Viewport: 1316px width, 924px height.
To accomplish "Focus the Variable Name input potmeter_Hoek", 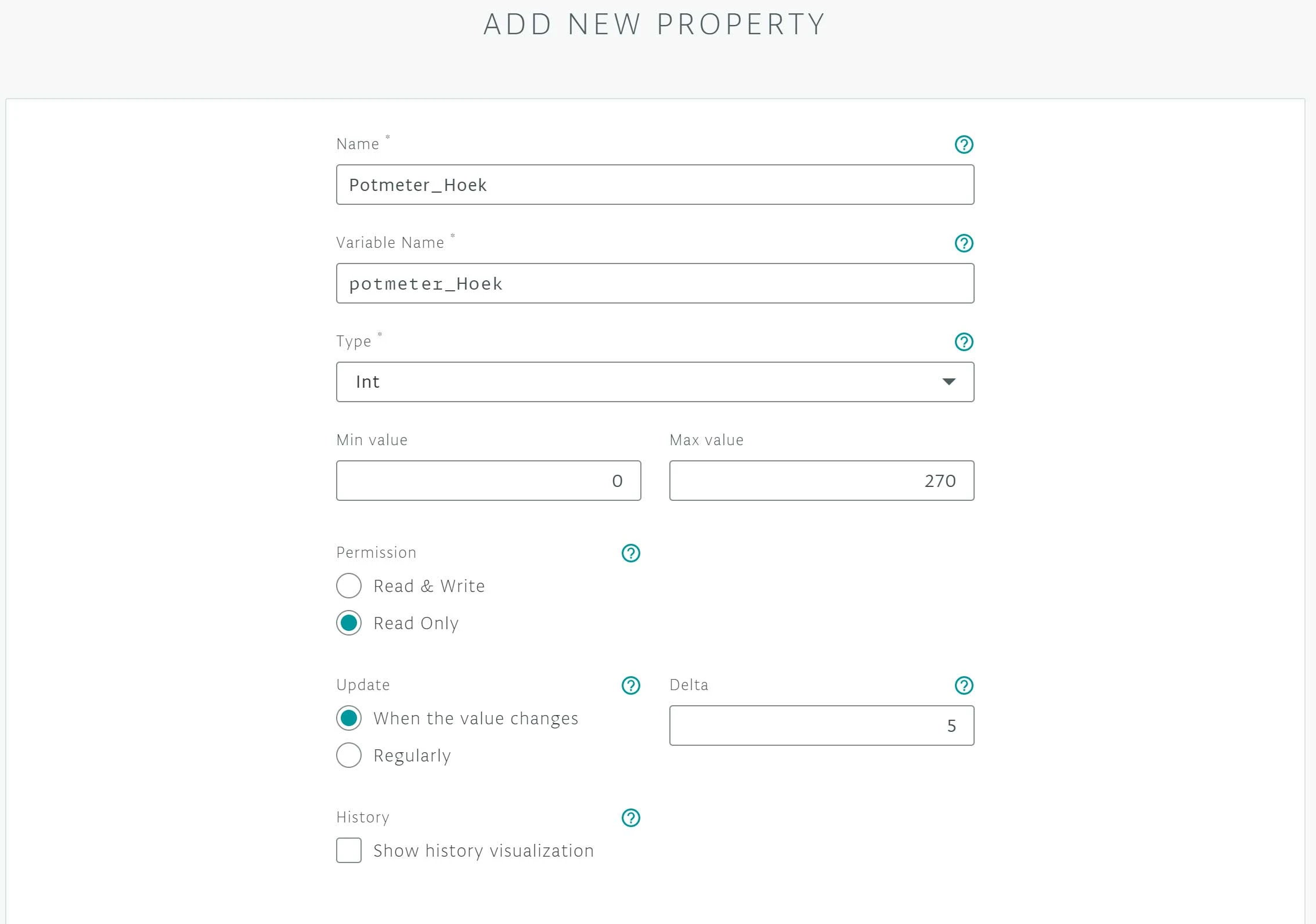I will (x=655, y=283).
